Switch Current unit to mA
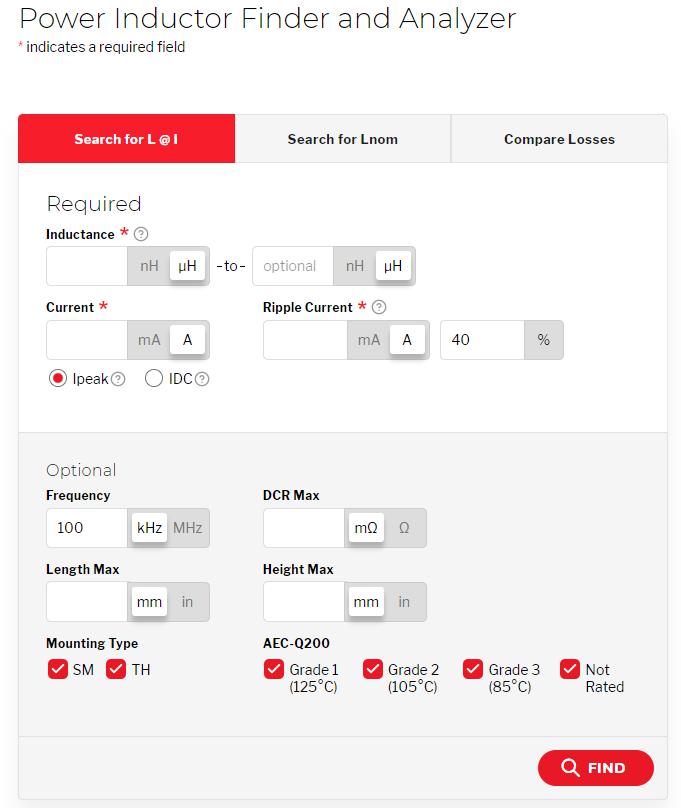Image resolution: width=681 pixels, height=808 pixels. point(149,340)
